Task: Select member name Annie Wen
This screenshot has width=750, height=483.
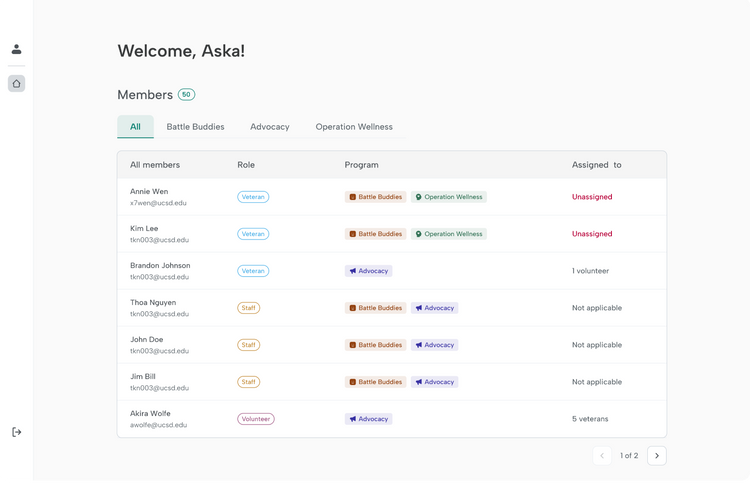Action: [x=149, y=191]
